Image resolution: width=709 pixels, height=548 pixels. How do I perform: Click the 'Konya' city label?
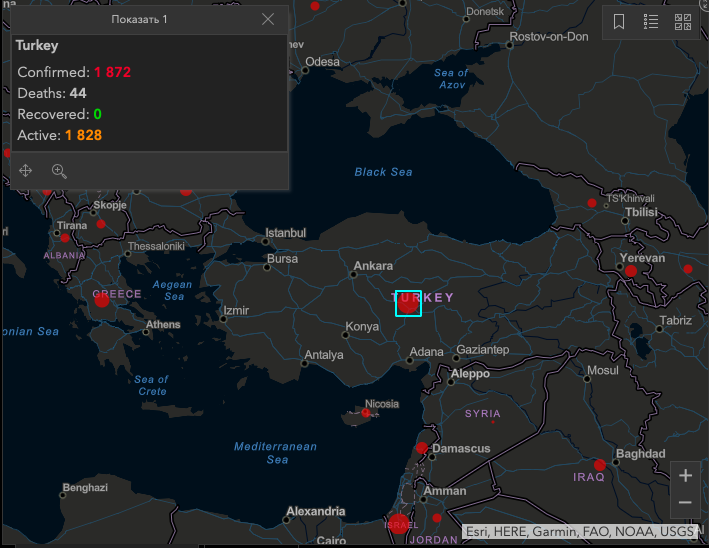coord(362,326)
